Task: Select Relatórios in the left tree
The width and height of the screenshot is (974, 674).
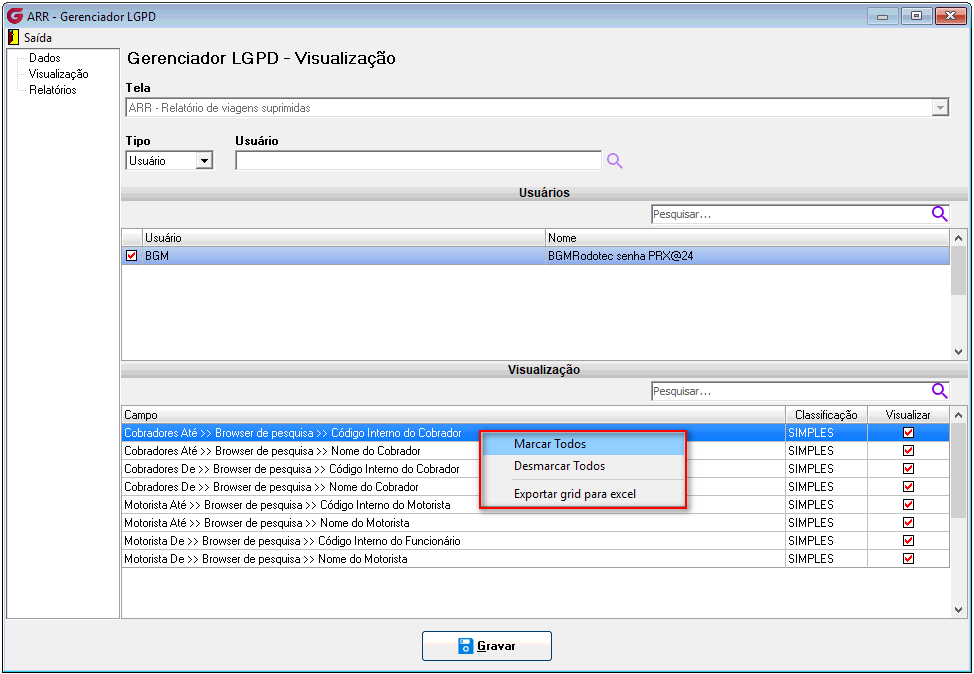Action: tap(53, 90)
